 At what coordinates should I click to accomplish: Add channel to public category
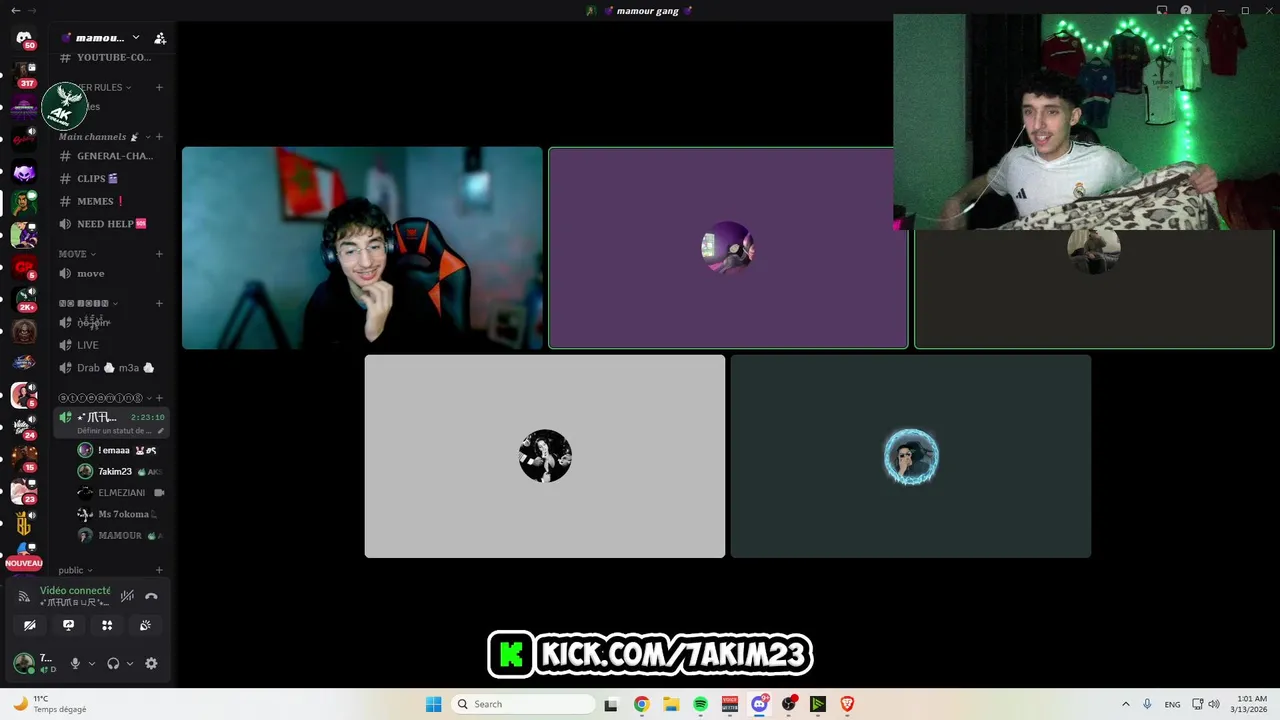pos(159,570)
